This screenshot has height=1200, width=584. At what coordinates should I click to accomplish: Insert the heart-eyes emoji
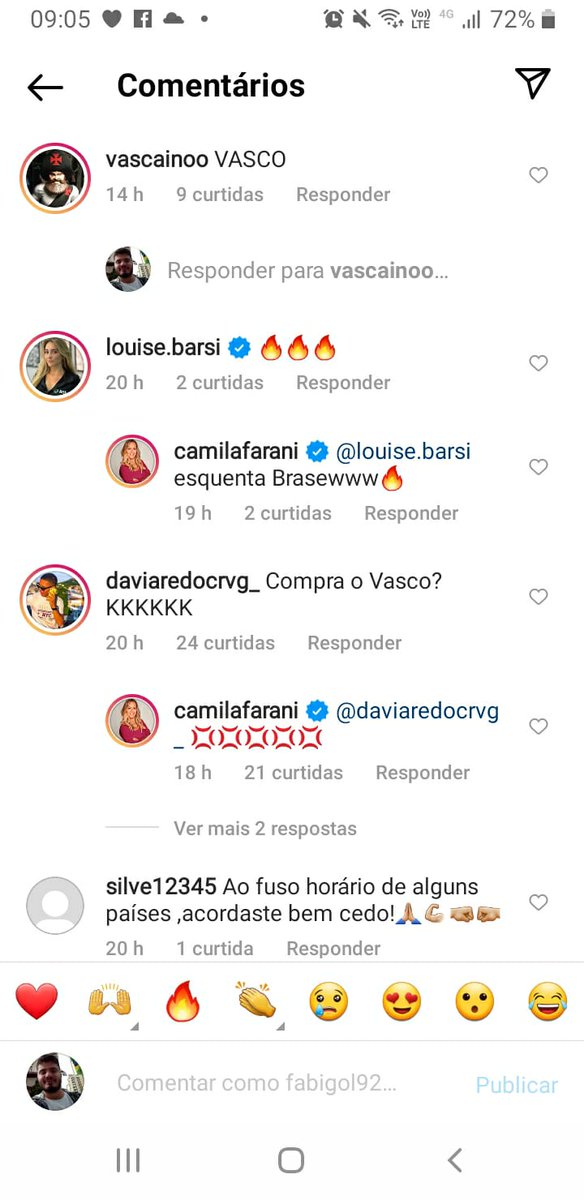click(402, 1001)
